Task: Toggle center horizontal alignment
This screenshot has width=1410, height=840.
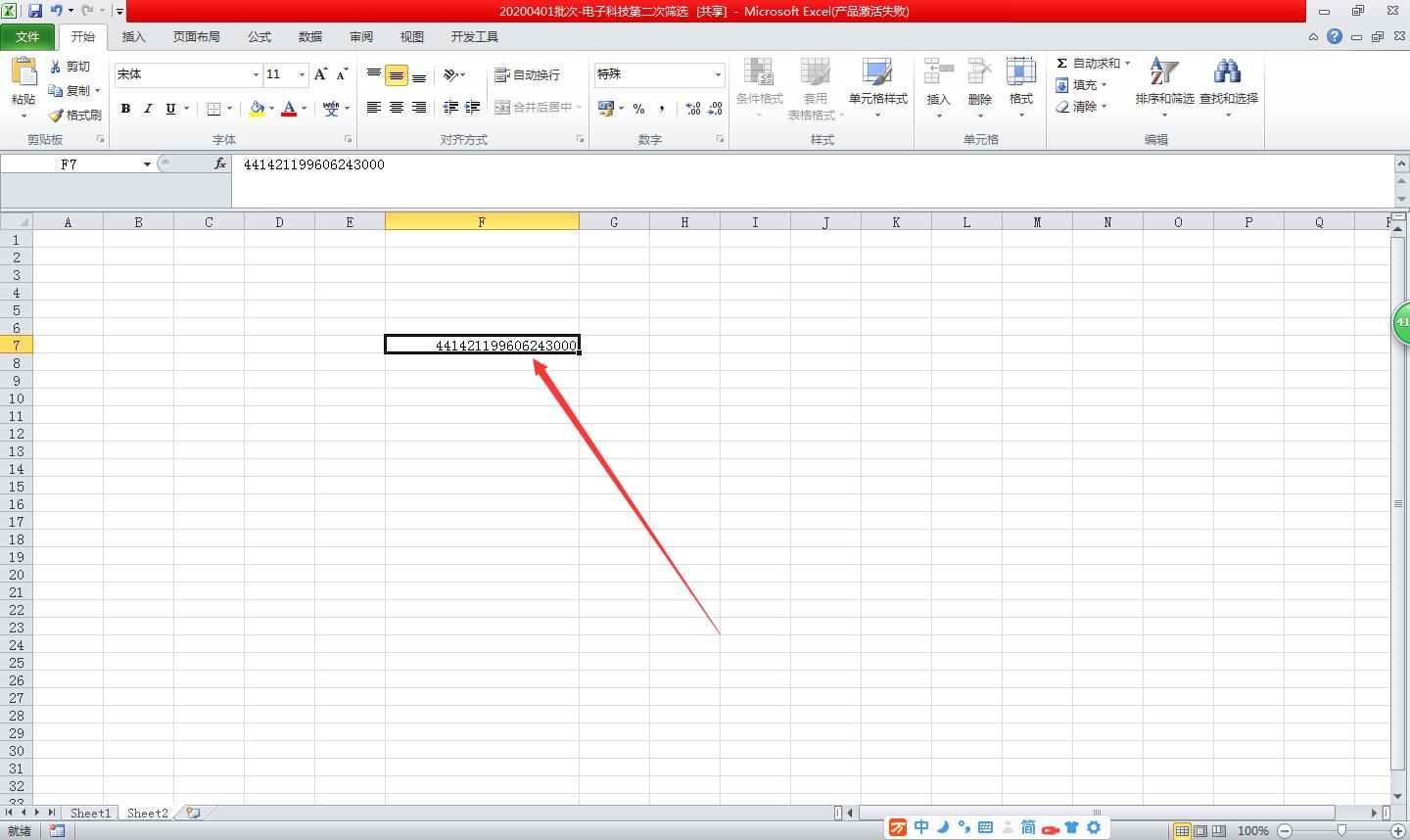Action: 397,108
